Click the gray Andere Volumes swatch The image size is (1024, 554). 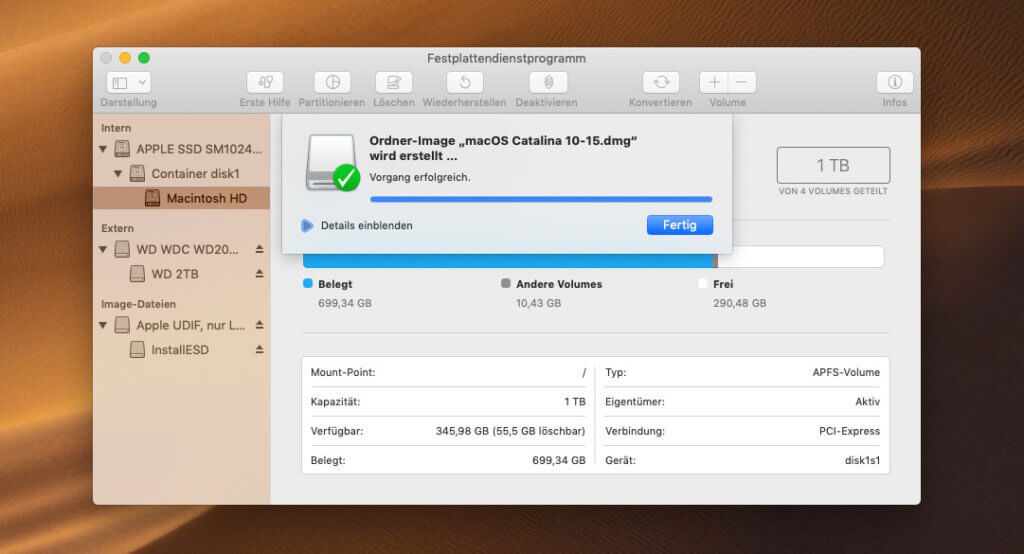tap(505, 284)
